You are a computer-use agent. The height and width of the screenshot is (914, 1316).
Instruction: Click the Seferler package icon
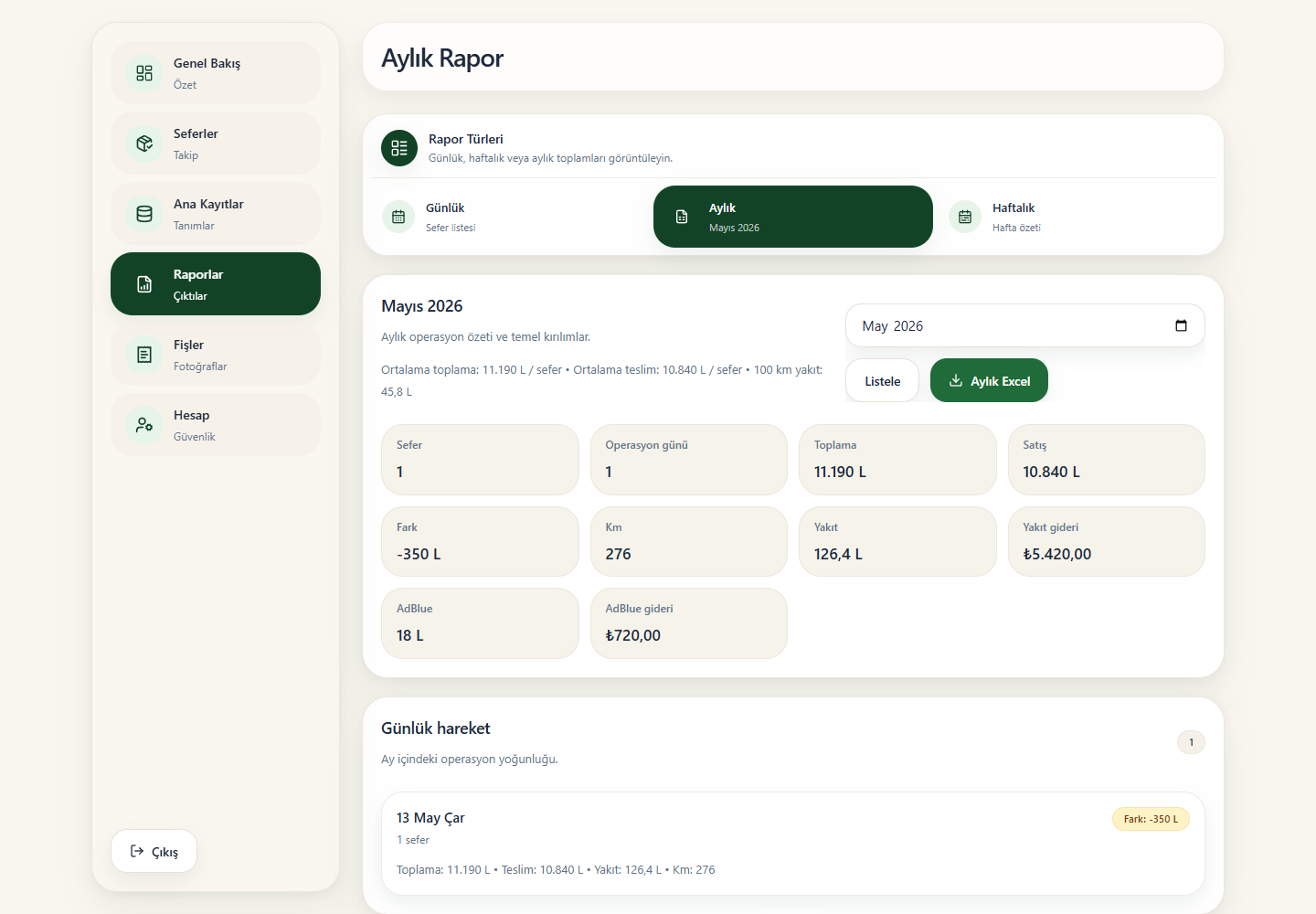144,143
